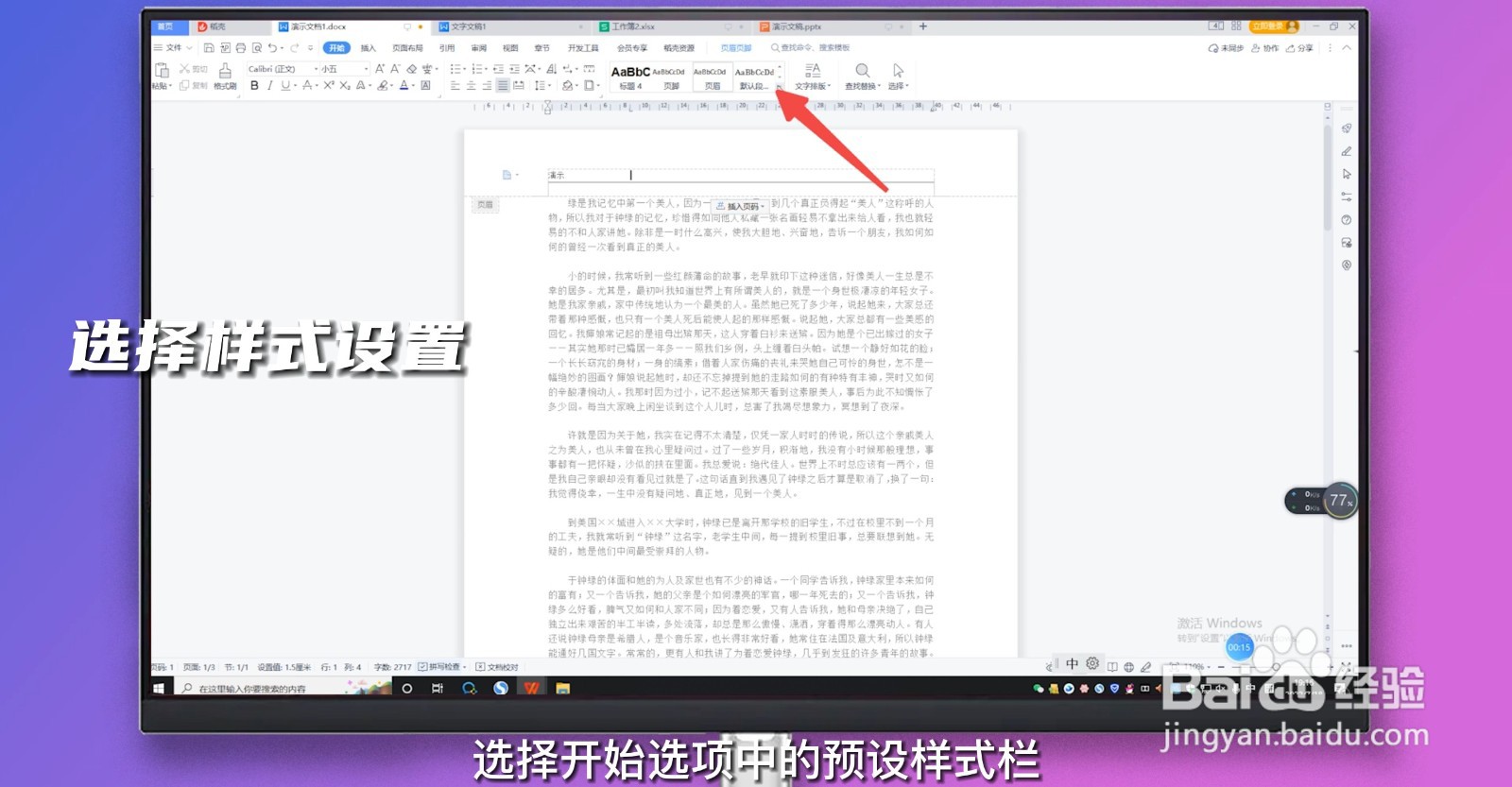1512x787 pixels.
Task: Increase font size with larger A icon
Action: [x=379, y=69]
